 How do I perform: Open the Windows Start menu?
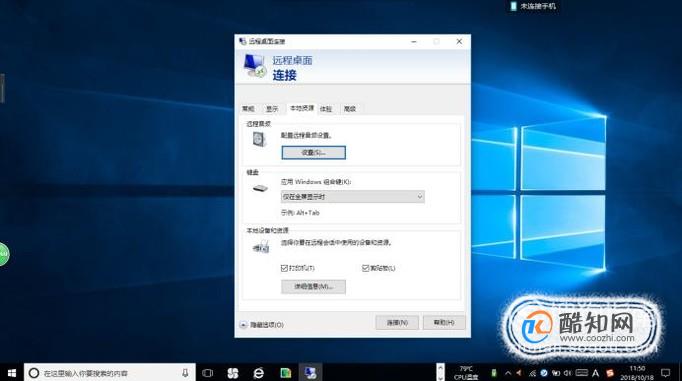(x=12, y=373)
